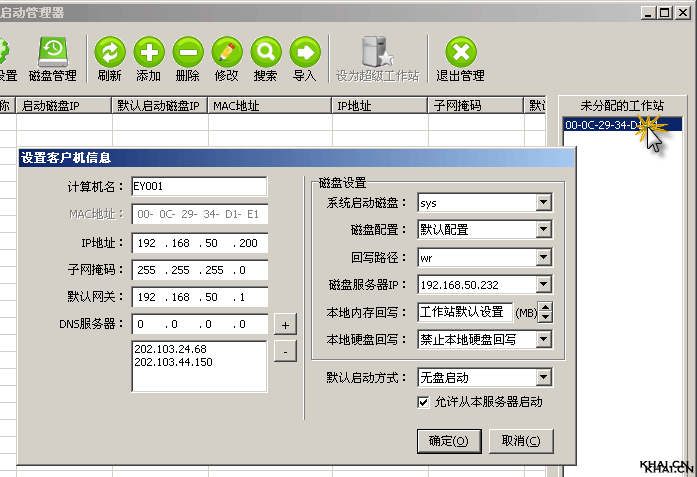Open the 默认启动方式 dropdown
697x477 pixels.
[x=543, y=378]
